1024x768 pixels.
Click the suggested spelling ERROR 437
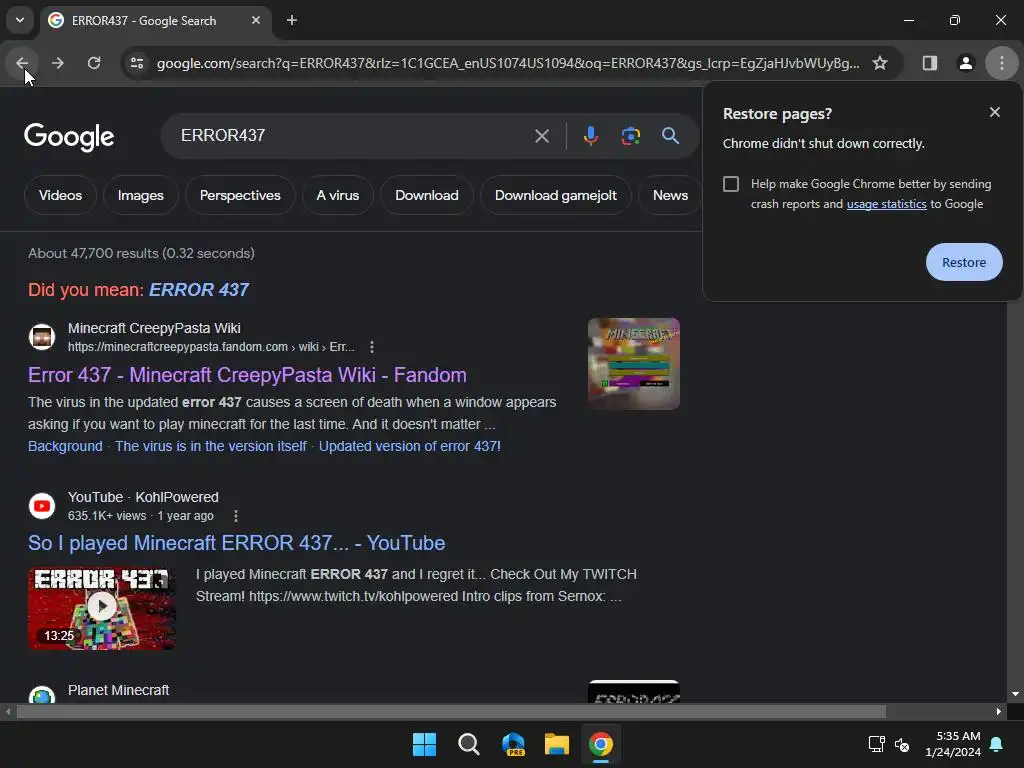pos(199,289)
